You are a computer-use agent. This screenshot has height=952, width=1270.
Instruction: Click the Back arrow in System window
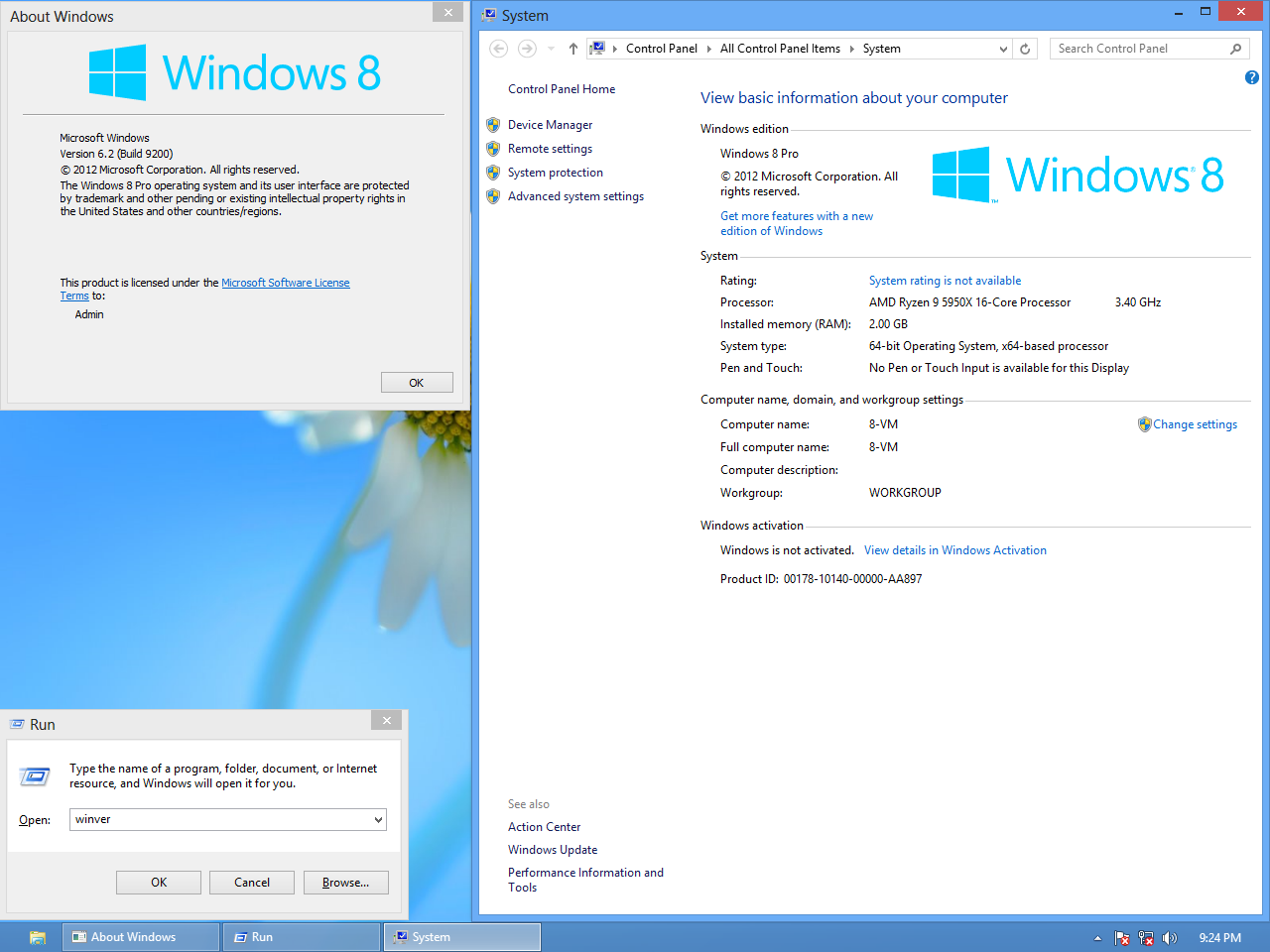[499, 49]
